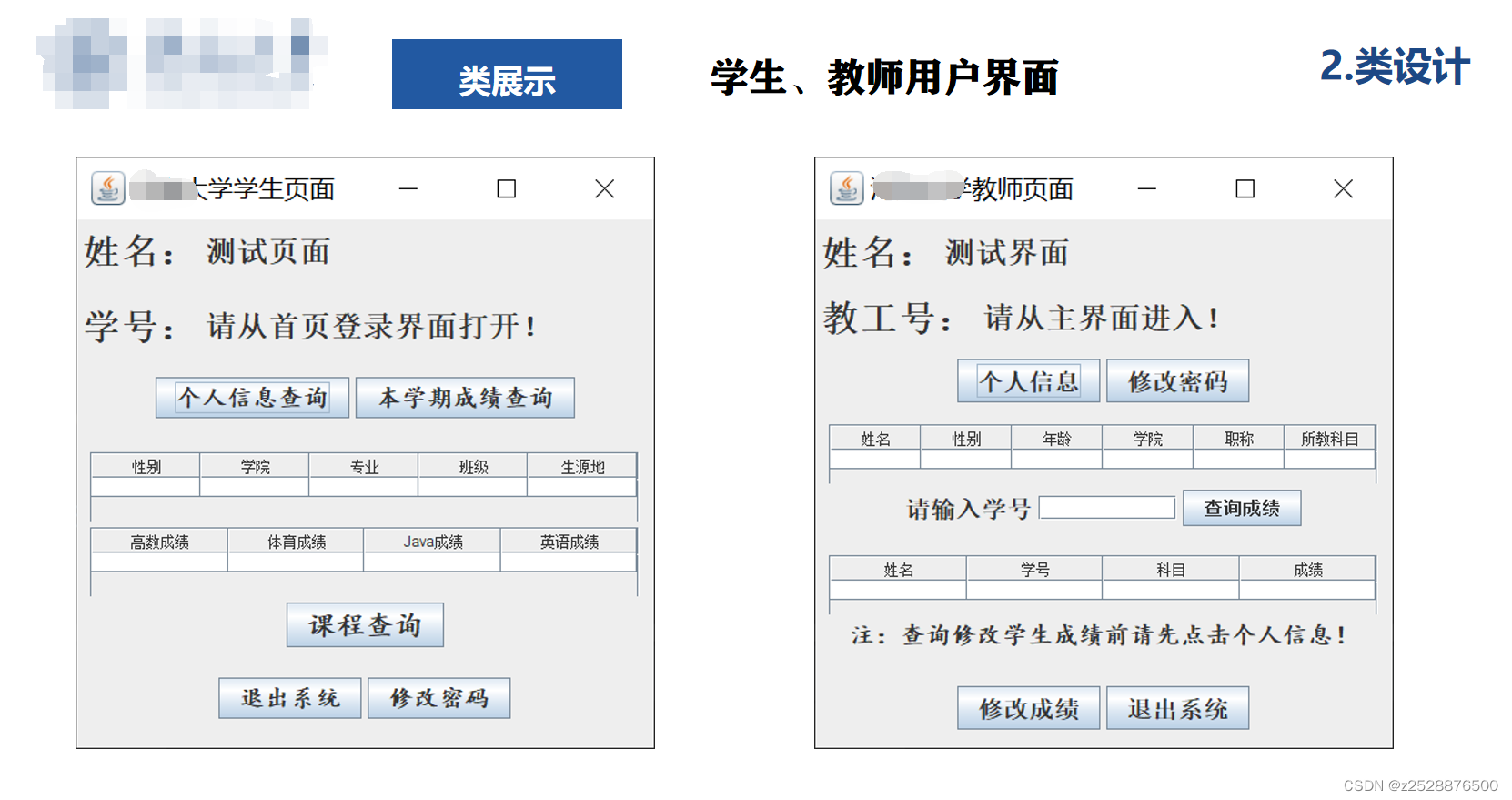Click 2.类设计 heading
Image resolution: width=1512 pixels, height=800 pixels.
pos(1395,66)
